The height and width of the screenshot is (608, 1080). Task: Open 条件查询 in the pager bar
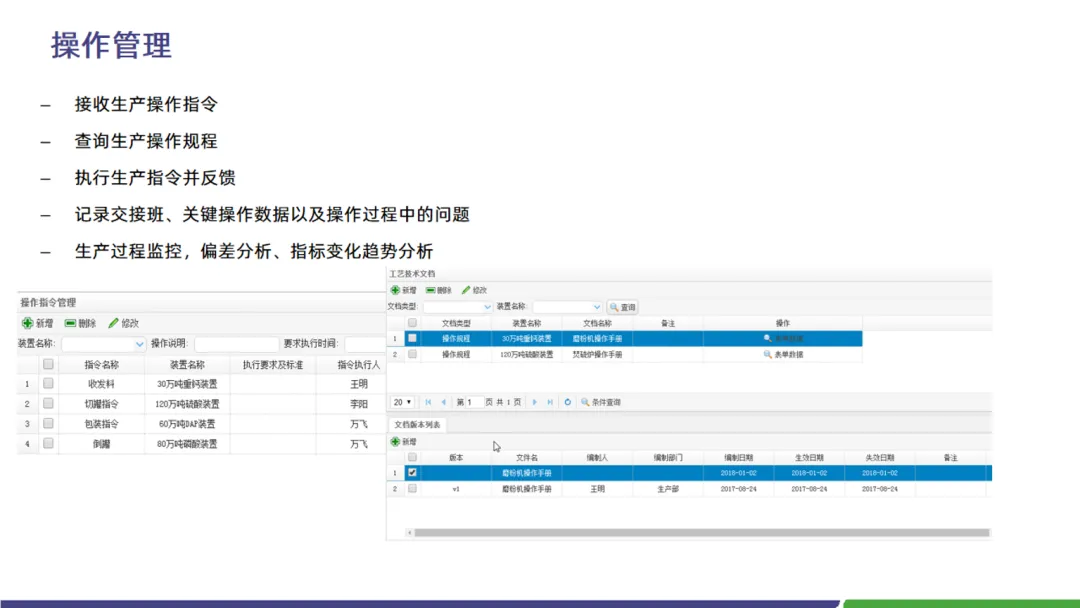click(x=601, y=402)
